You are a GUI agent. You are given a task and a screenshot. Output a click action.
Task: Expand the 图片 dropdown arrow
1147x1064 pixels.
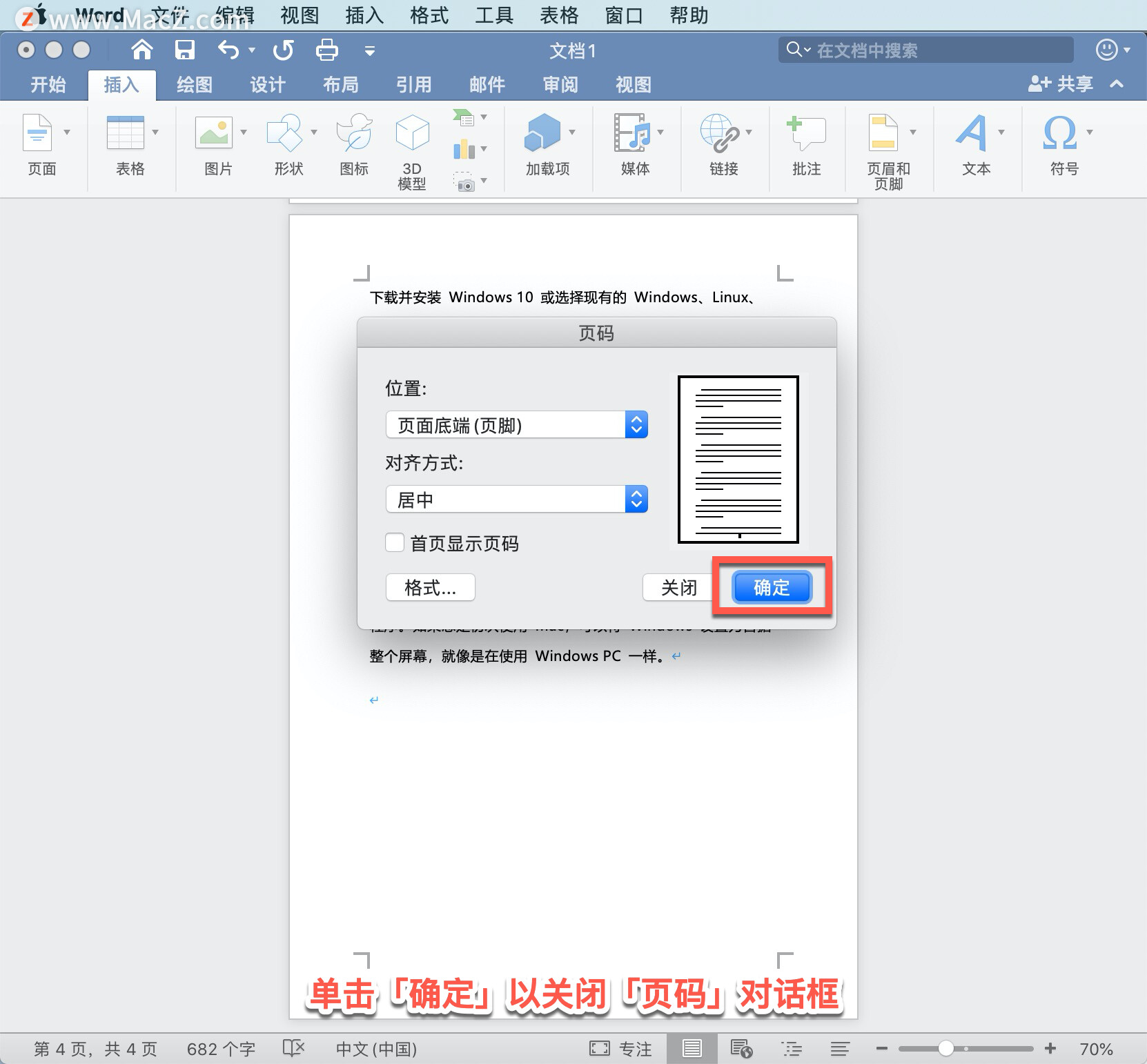[x=244, y=132]
